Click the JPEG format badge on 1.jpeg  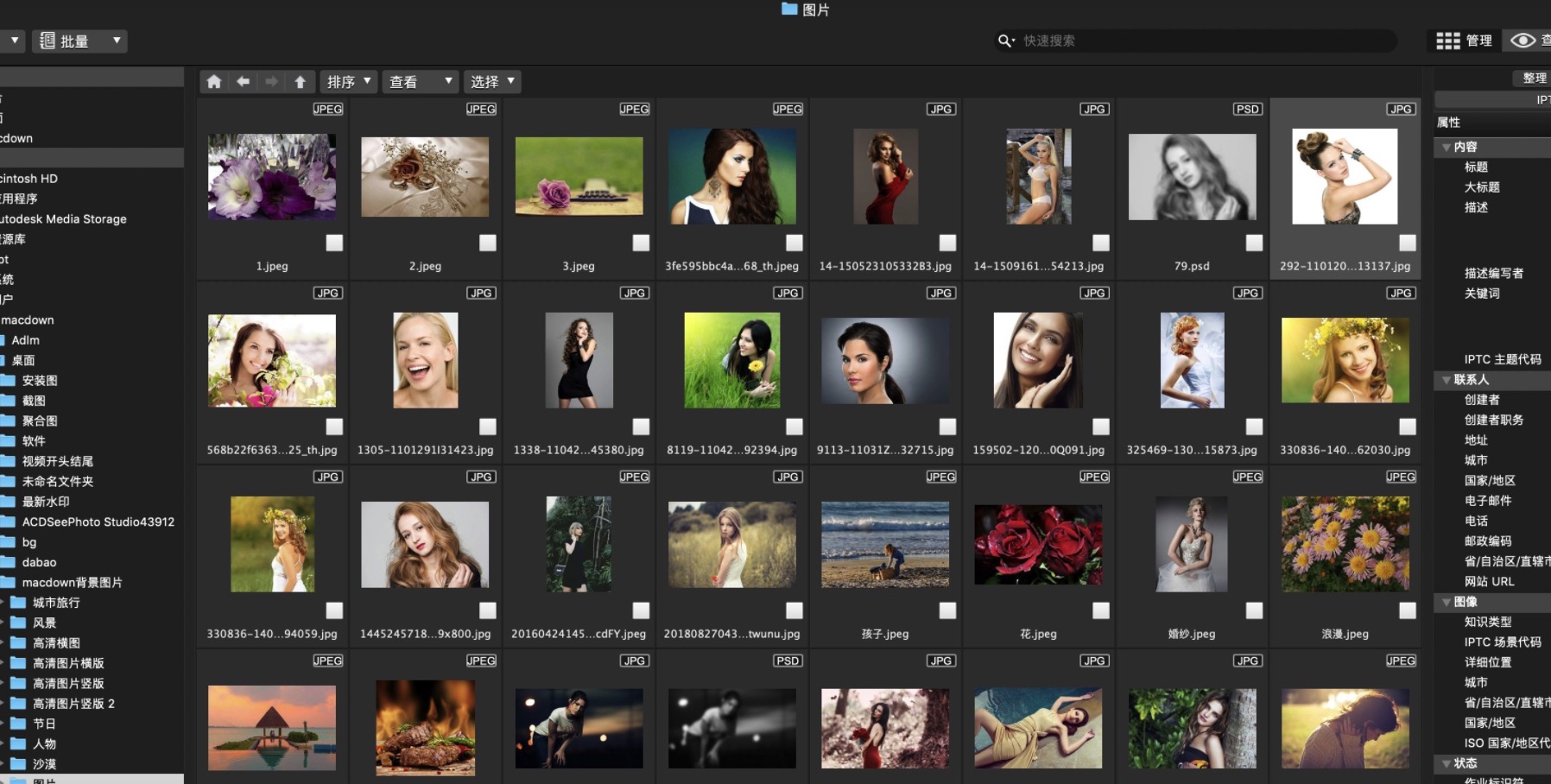(327, 109)
